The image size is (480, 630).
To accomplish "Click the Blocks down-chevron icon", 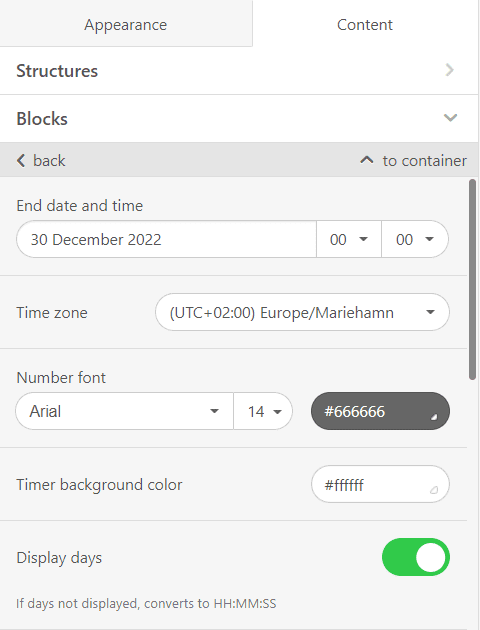I will [x=450, y=118].
